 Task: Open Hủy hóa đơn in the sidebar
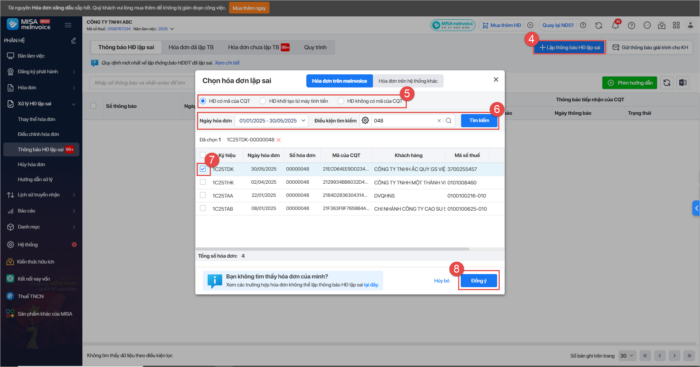31,164
